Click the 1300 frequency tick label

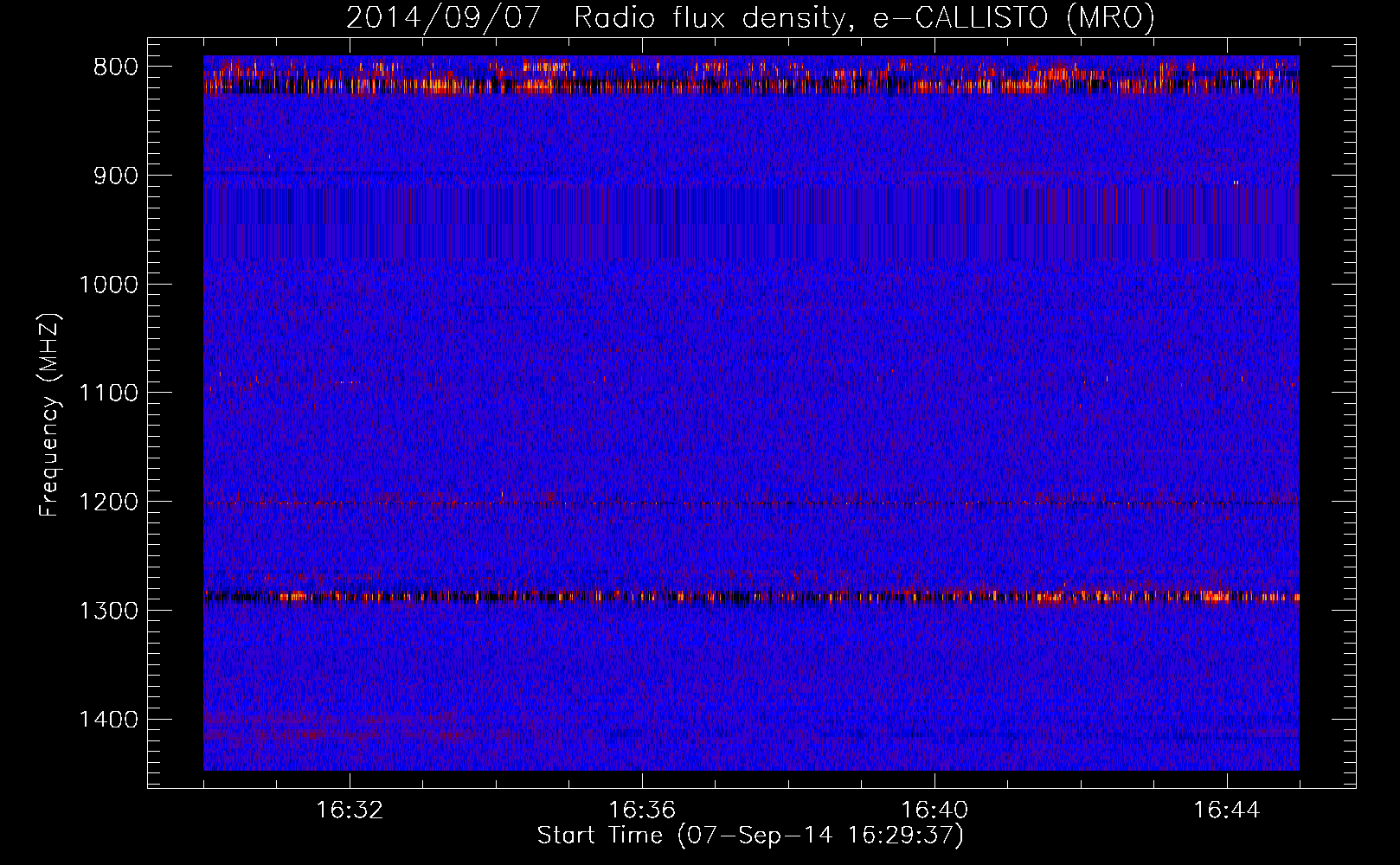click(108, 611)
